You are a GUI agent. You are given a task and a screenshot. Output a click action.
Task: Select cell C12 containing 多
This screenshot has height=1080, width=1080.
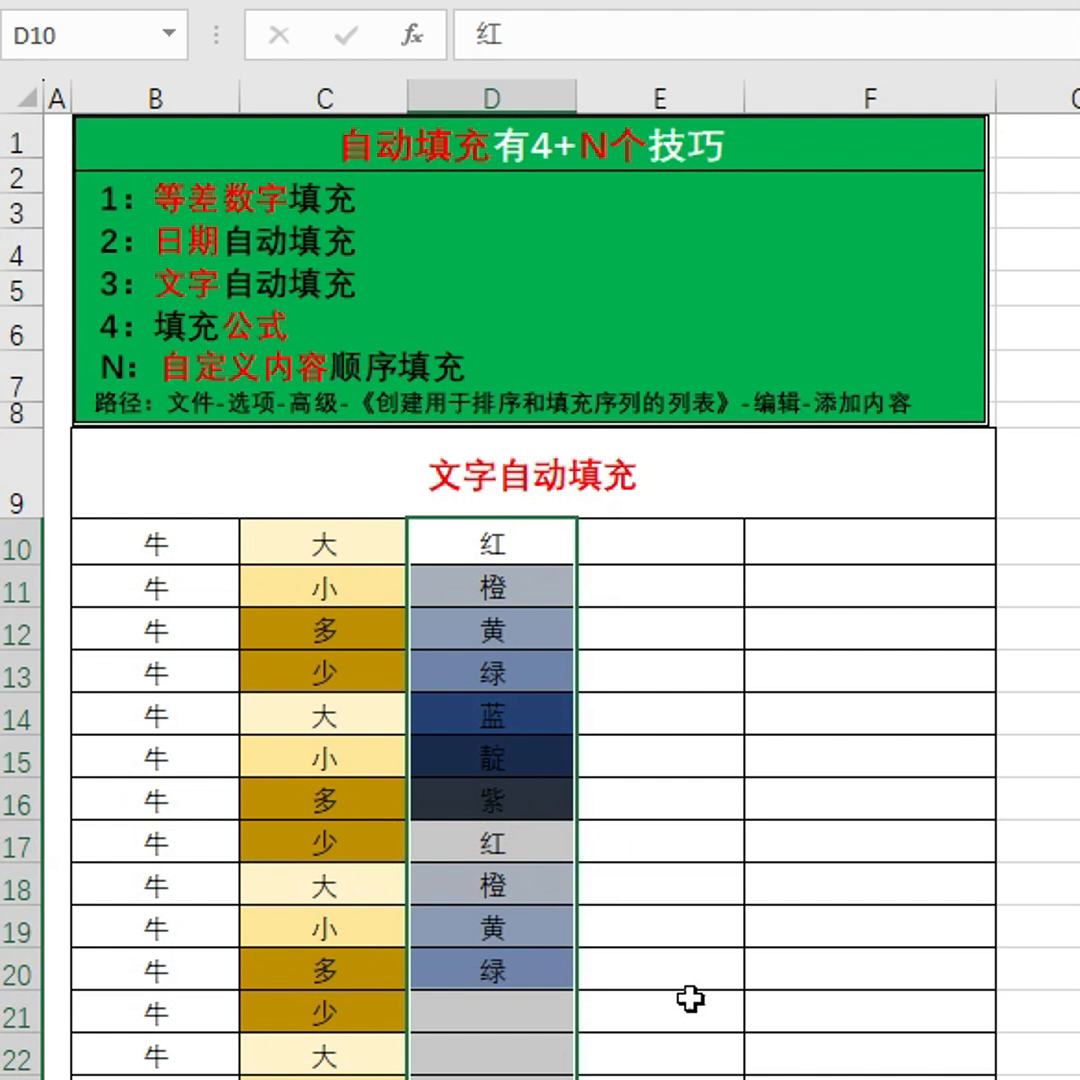tap(323, 629)
